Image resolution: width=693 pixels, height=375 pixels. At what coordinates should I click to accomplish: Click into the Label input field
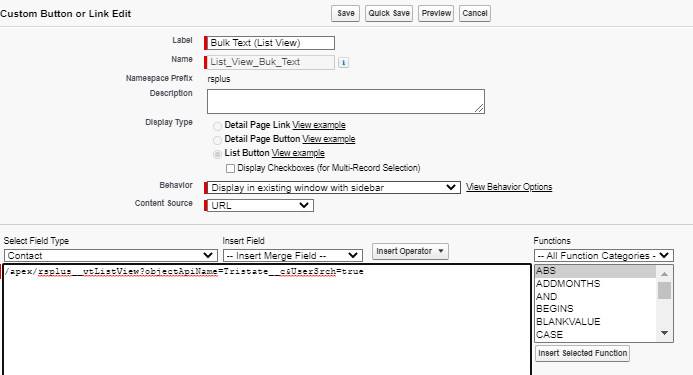tap(271, 43)
